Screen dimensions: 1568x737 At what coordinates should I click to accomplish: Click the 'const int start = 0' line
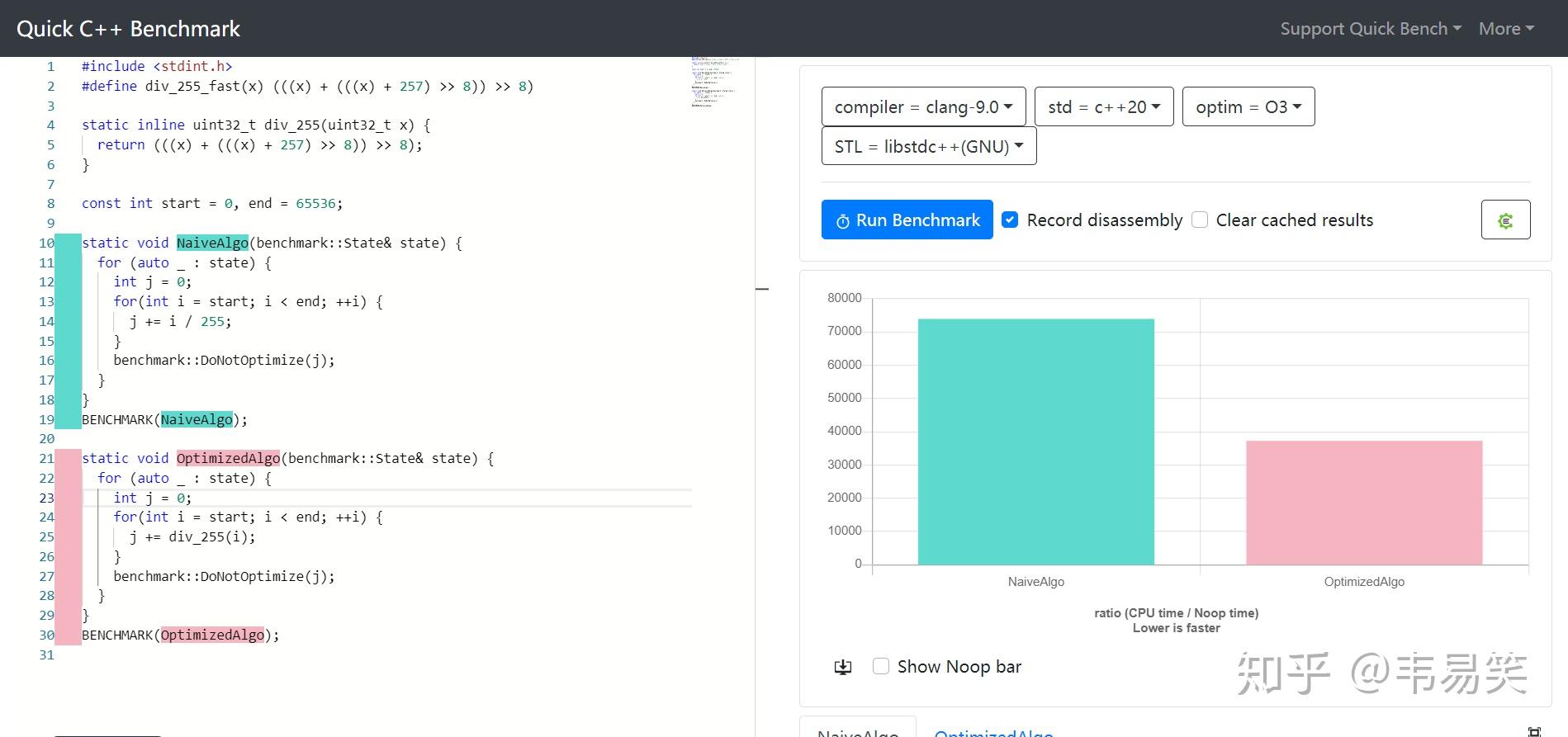pyautogui.click(x=212, y=203)
